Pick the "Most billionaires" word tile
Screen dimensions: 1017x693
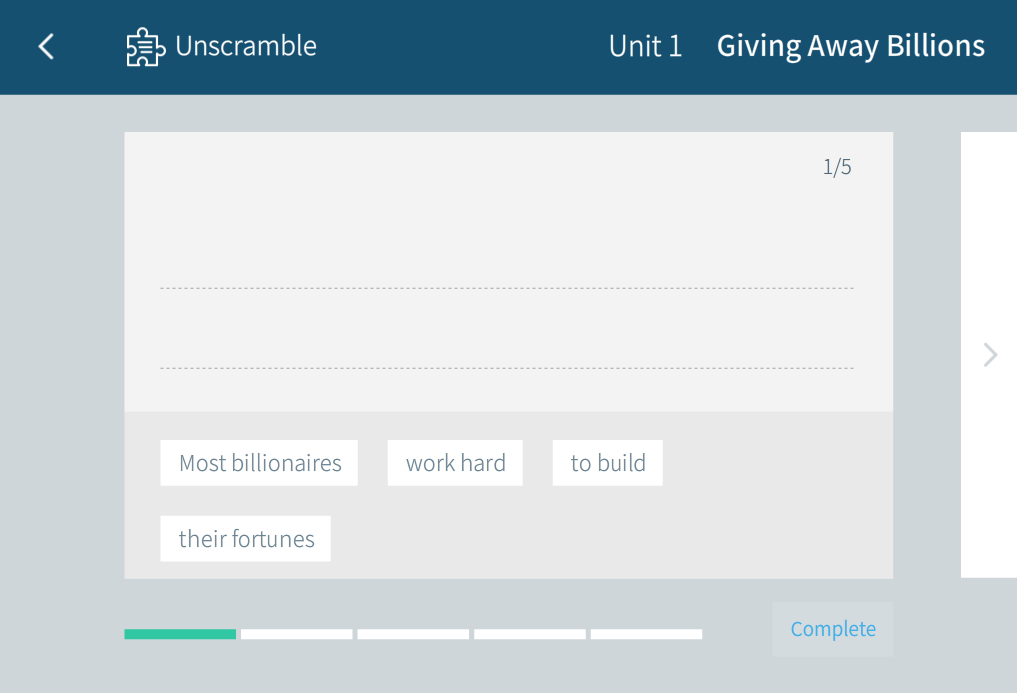coord(259,463)
